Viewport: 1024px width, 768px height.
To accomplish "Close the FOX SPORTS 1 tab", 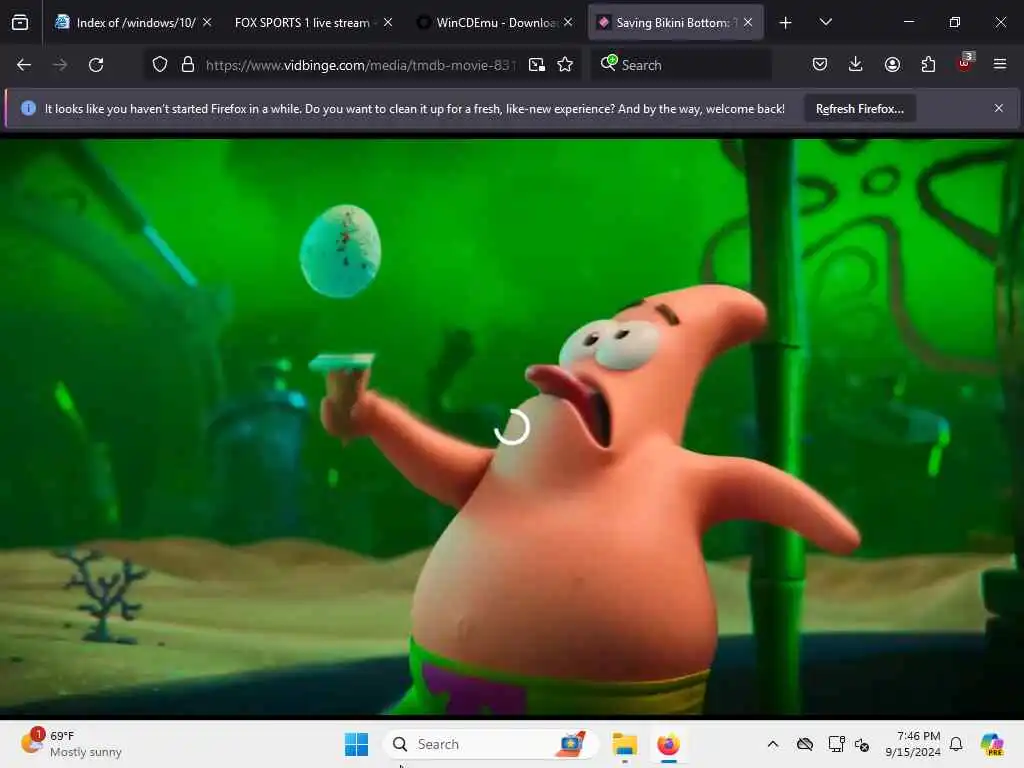I will (x=388, y=22).
